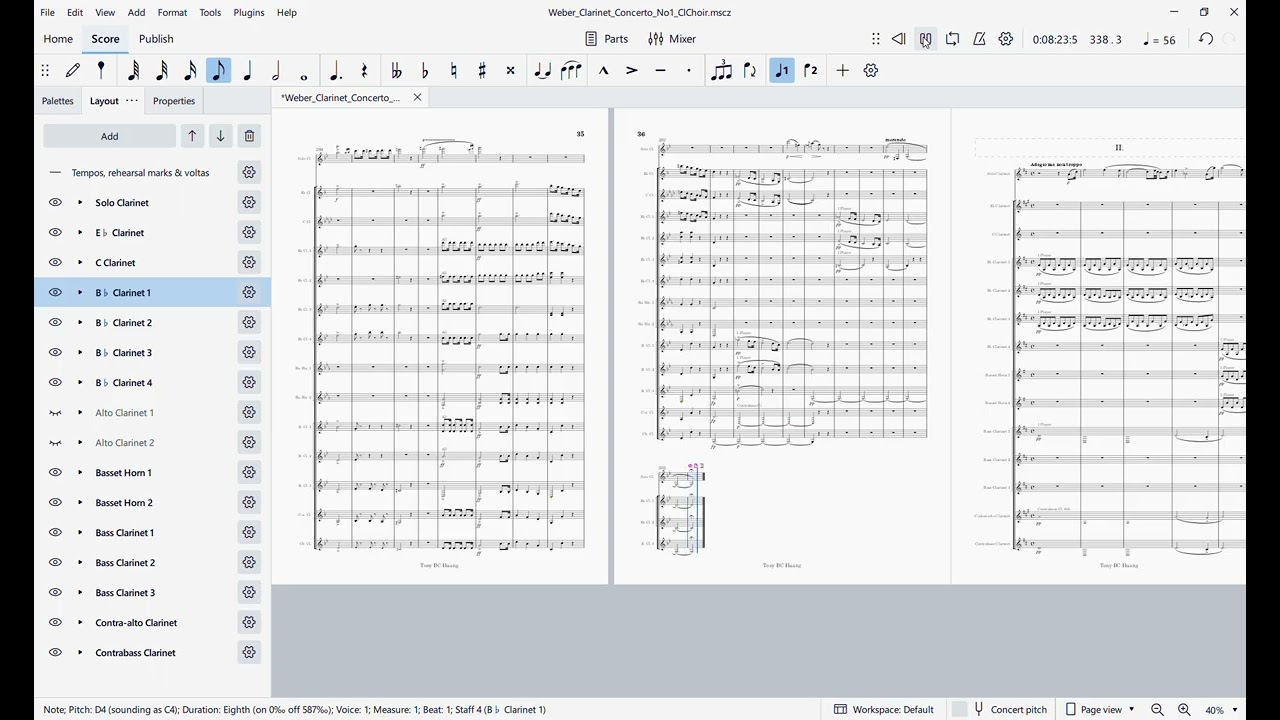Add a slur
The height and width of the screenshot is (720, 1280).
[x=571, y=70]
